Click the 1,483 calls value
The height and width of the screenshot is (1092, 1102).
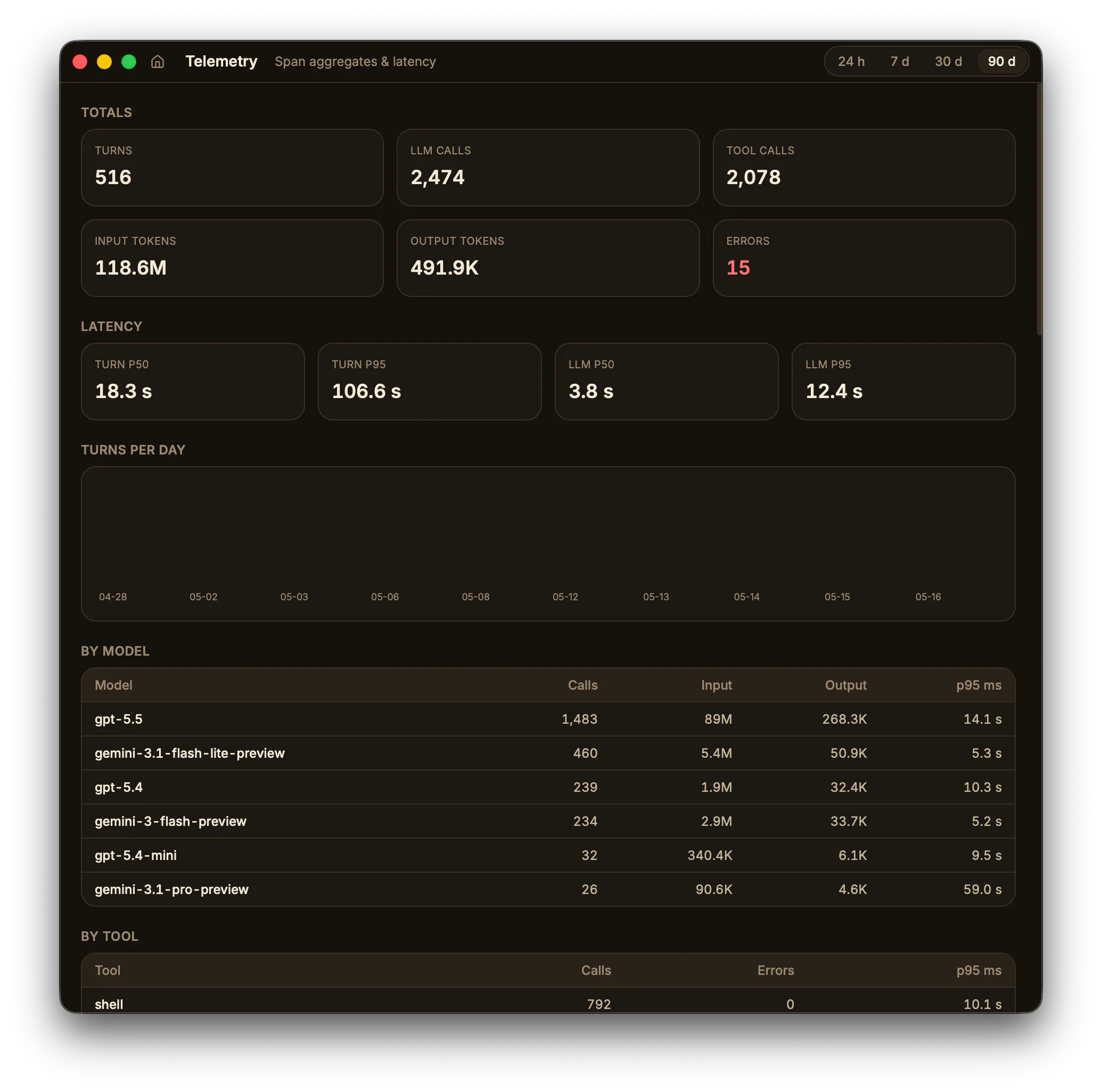point(580,719)
